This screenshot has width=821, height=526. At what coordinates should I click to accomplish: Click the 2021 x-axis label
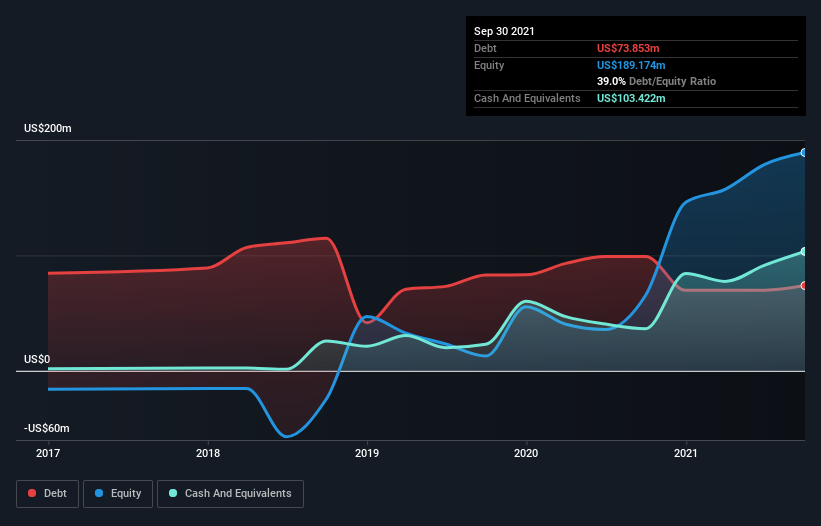click(686, 453)
